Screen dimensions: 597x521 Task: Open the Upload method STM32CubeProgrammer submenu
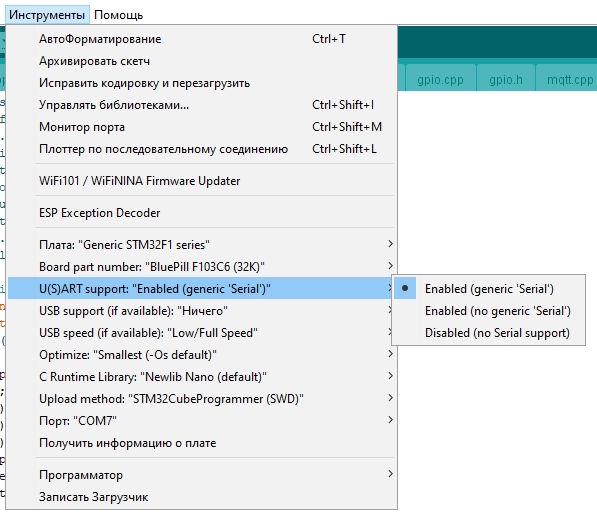[x=201, y=399]
